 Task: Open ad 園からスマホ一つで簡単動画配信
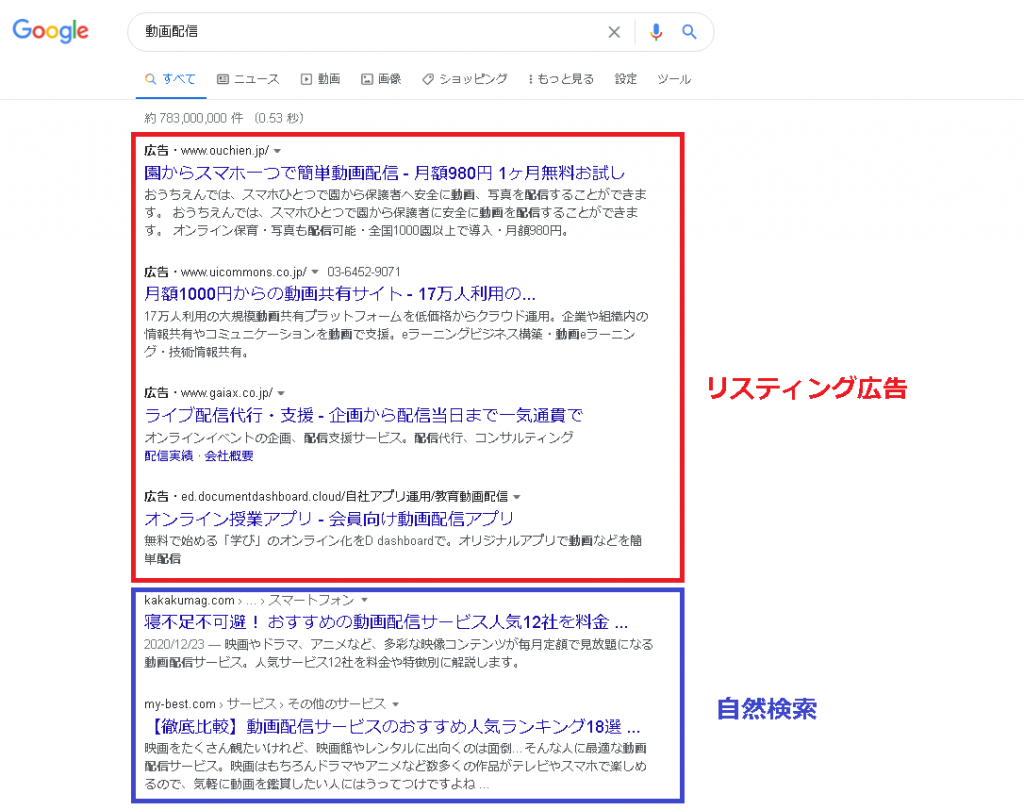[x=385, y=173]
